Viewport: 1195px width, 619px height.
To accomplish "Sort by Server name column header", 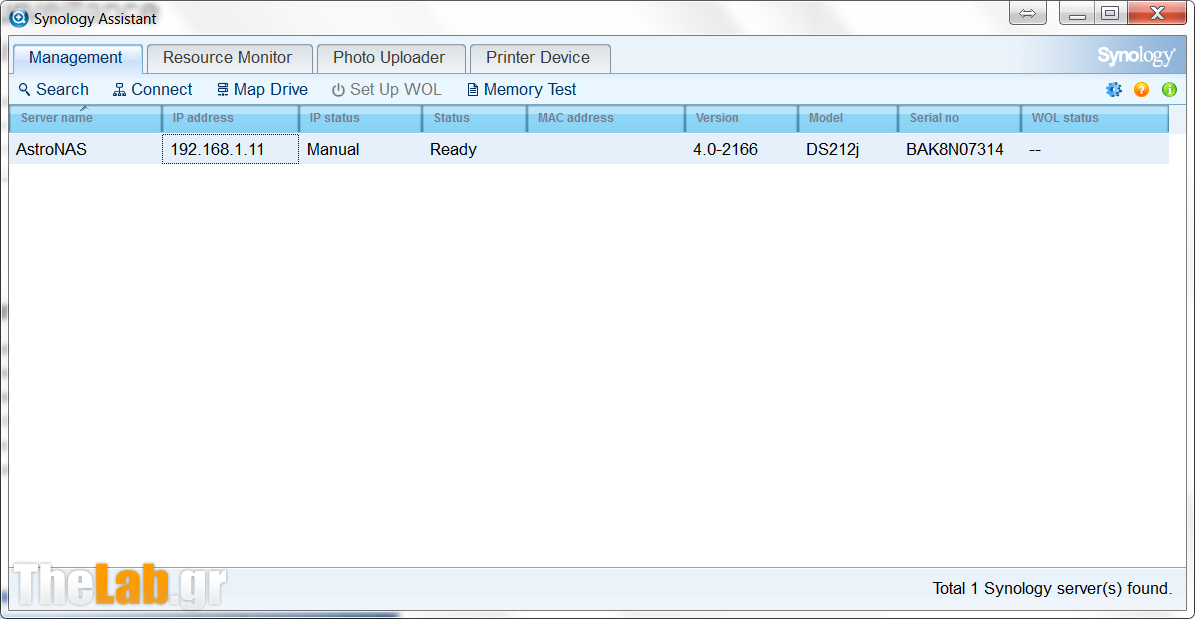I will pyautogui.click(x=85, y=118).
